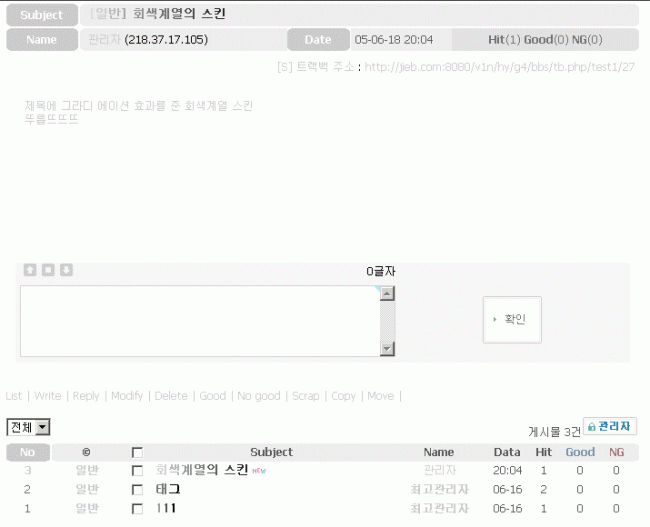The image size is (650, 527).
Task: Click the Scrap link
Action: (x=306, y=396)
